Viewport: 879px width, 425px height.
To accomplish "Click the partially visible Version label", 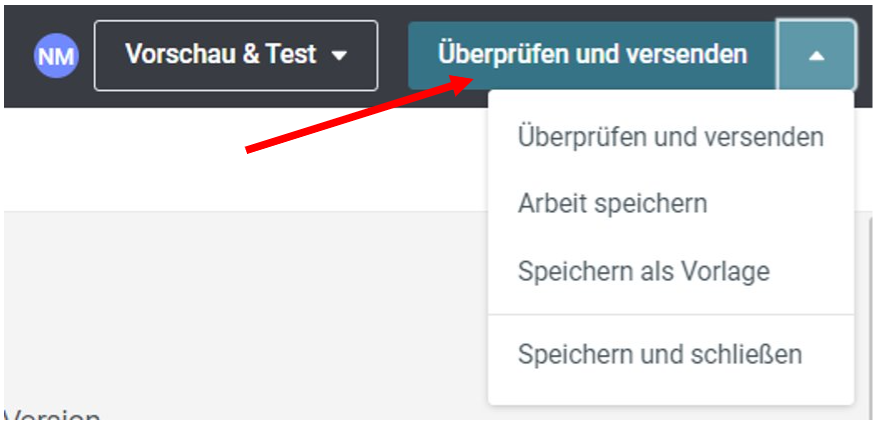I will coord(52,415).
